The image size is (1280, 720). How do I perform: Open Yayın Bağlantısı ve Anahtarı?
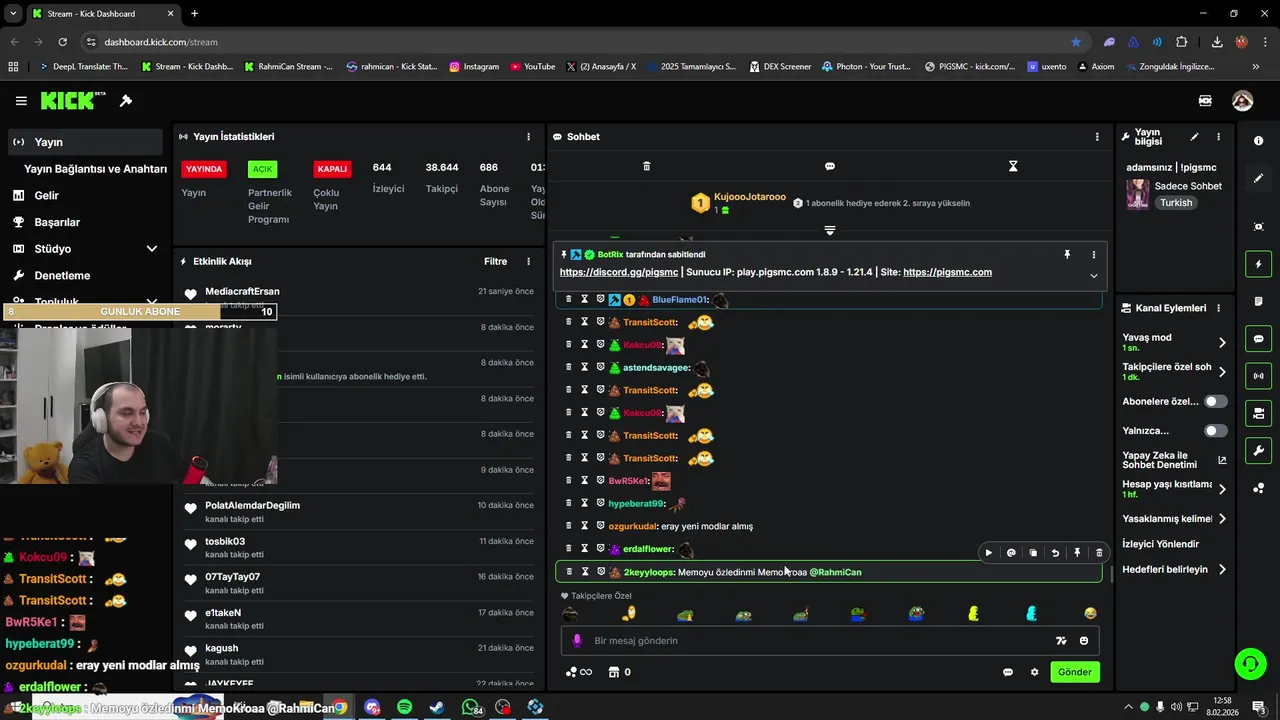pyautogui.click(x=95, y=169)
